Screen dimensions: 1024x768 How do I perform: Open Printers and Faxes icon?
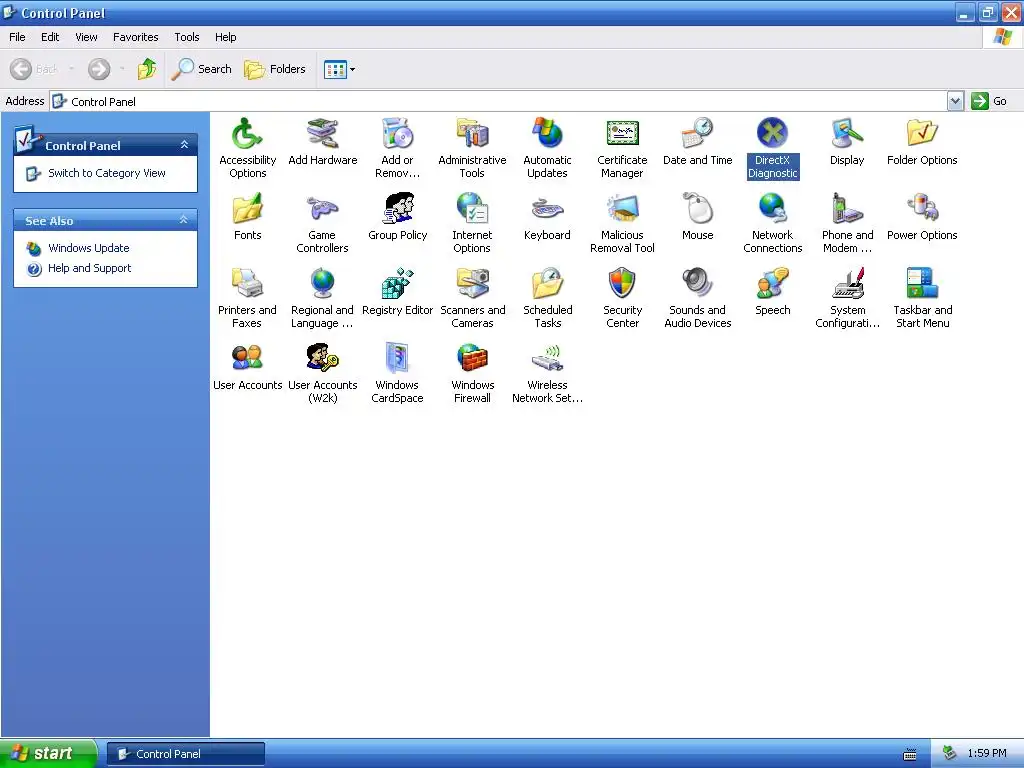click(247, 284)
